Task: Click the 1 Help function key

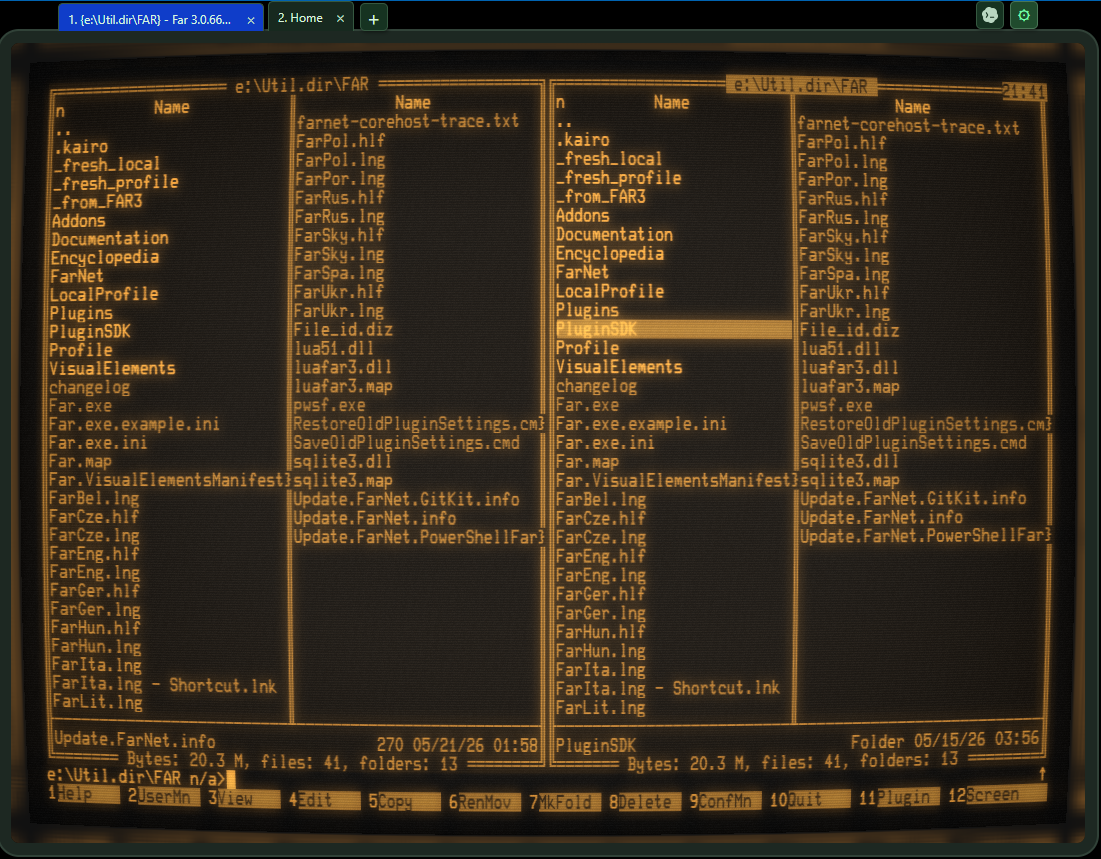Action: pyautogui.click(x=84, y=794)
